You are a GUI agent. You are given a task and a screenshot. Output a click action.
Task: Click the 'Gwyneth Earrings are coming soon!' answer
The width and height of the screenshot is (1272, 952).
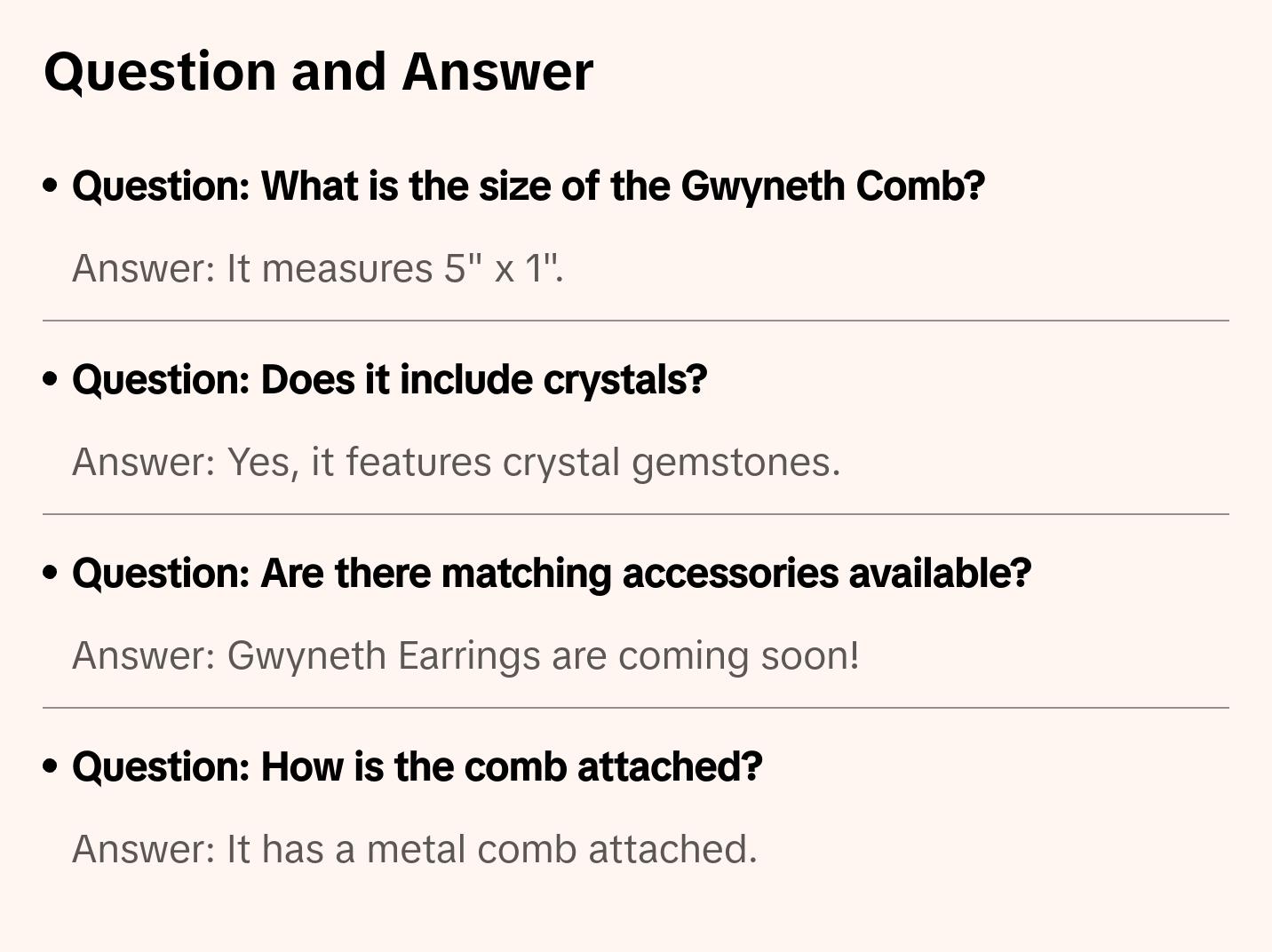[x=465, y=655]
